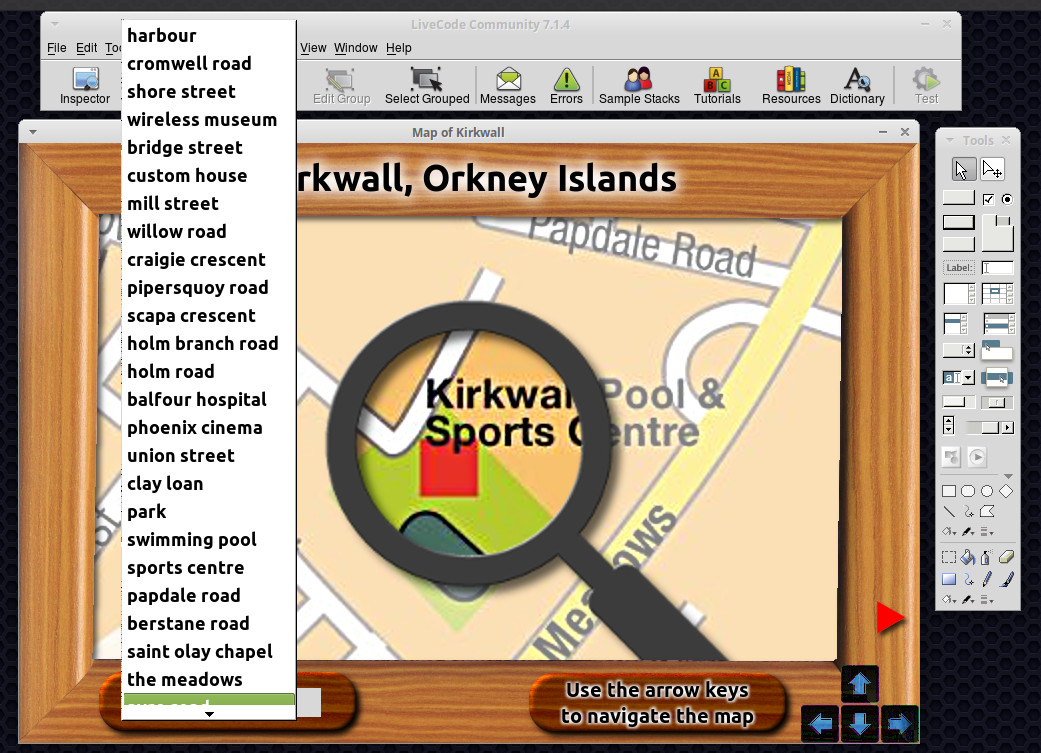This screenshot has height=753, width=1041.
Task: Launch the Tutorials
Action: coord(717,85)
